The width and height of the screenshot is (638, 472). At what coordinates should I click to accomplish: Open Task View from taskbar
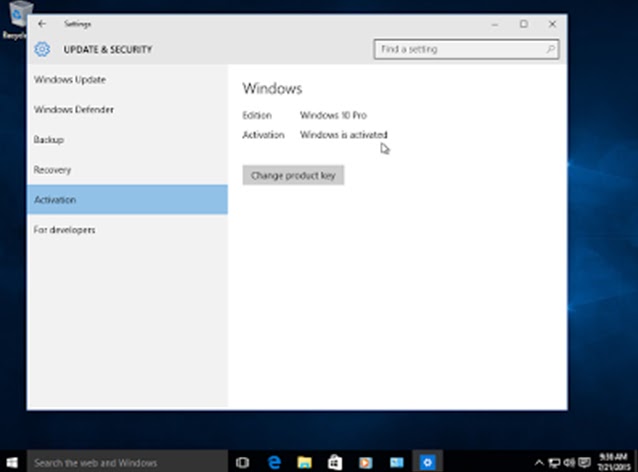[x=243, y=462]
